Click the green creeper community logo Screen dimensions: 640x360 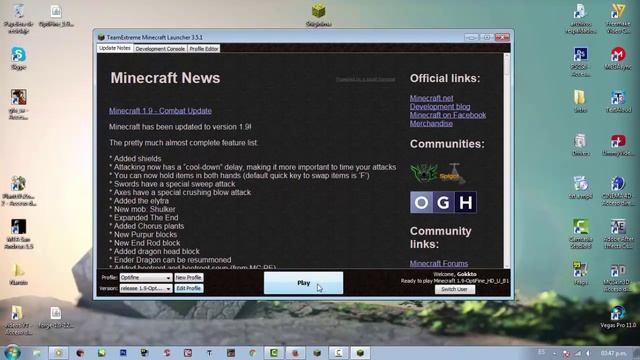424,173
